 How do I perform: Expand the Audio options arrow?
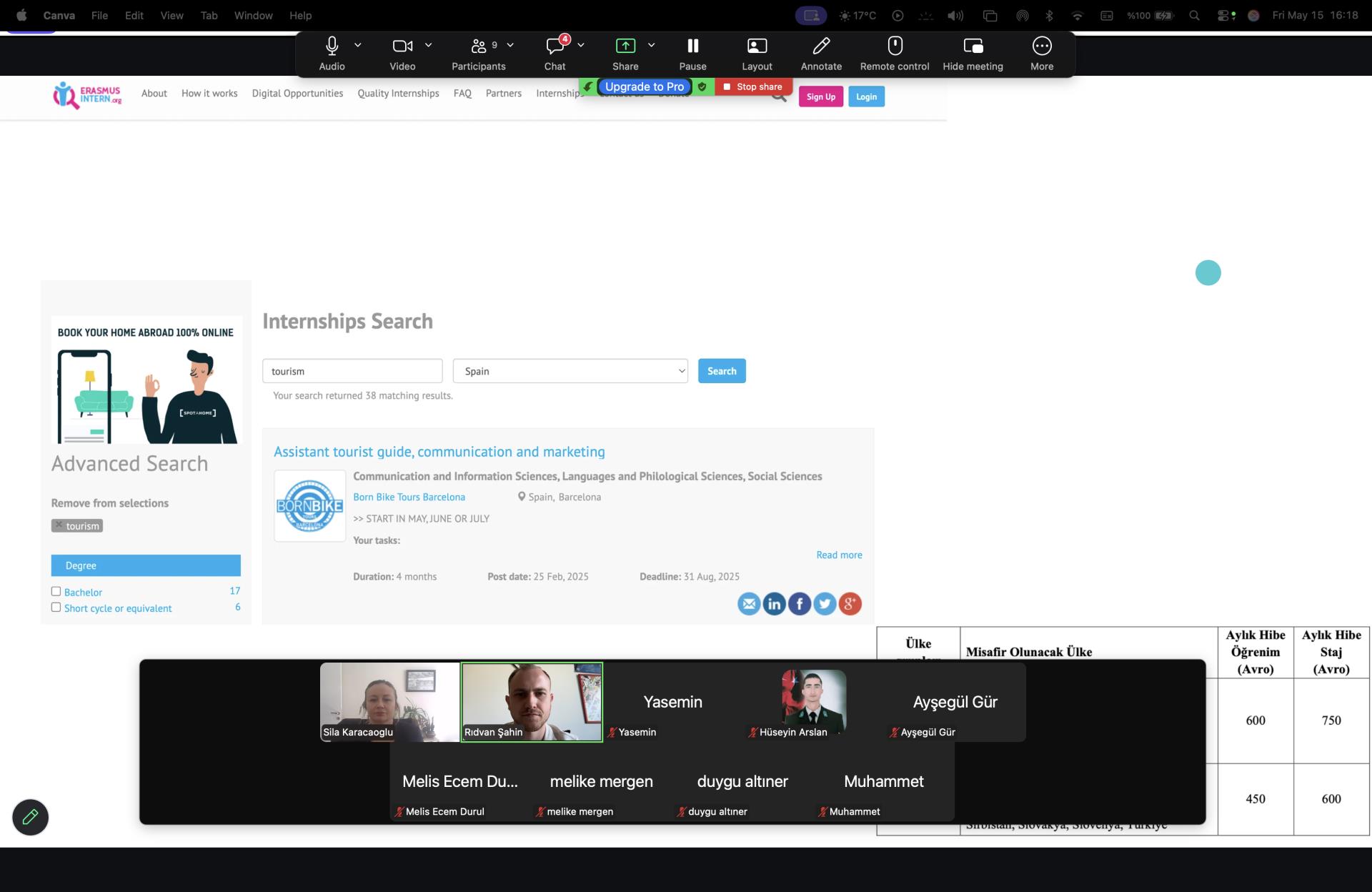point(358,45)
